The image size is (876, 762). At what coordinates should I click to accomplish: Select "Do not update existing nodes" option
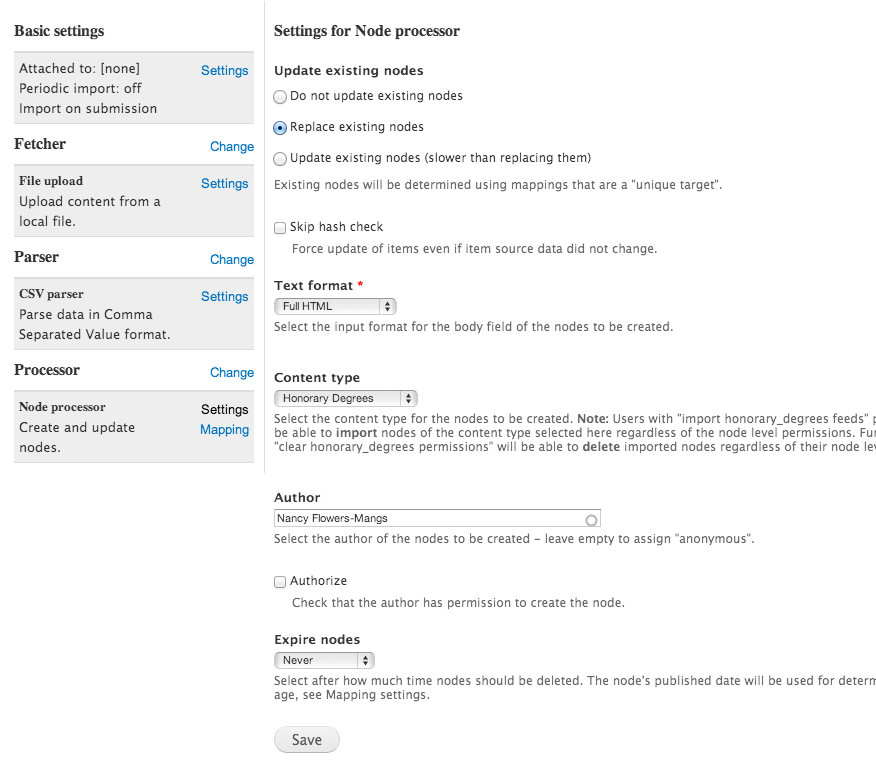280,97
